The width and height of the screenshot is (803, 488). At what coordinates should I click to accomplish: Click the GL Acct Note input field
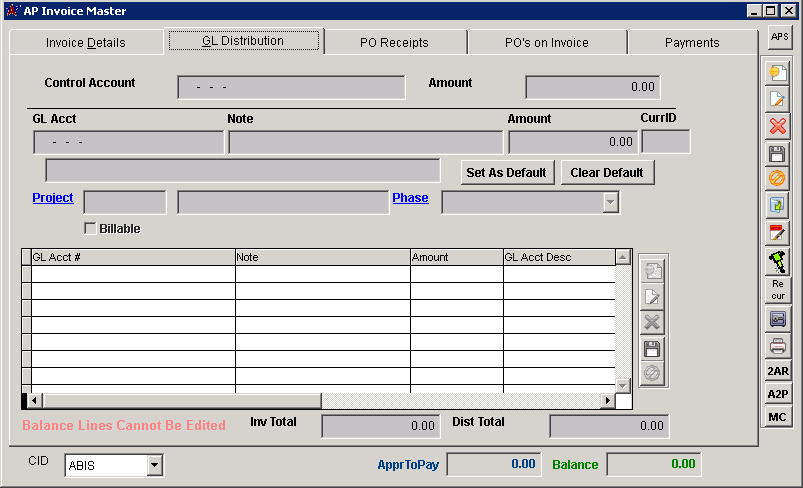pos(365,142)
